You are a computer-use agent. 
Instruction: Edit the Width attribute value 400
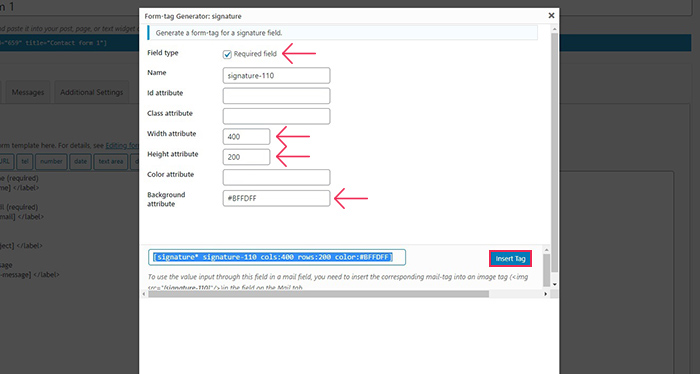tap(246, 137)
